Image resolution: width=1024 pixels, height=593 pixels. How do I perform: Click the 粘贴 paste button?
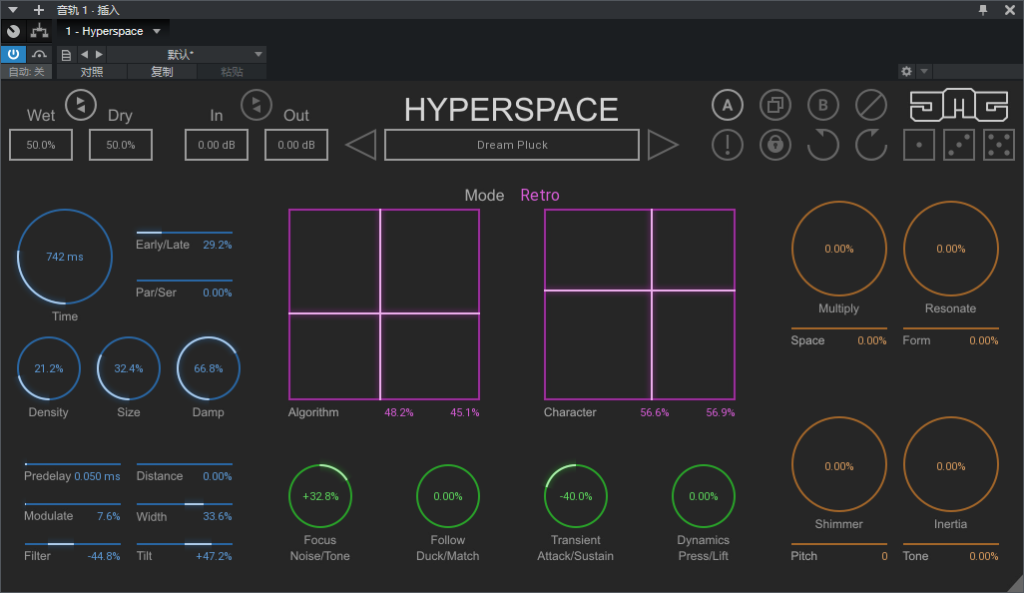click(x=232, y=72)
